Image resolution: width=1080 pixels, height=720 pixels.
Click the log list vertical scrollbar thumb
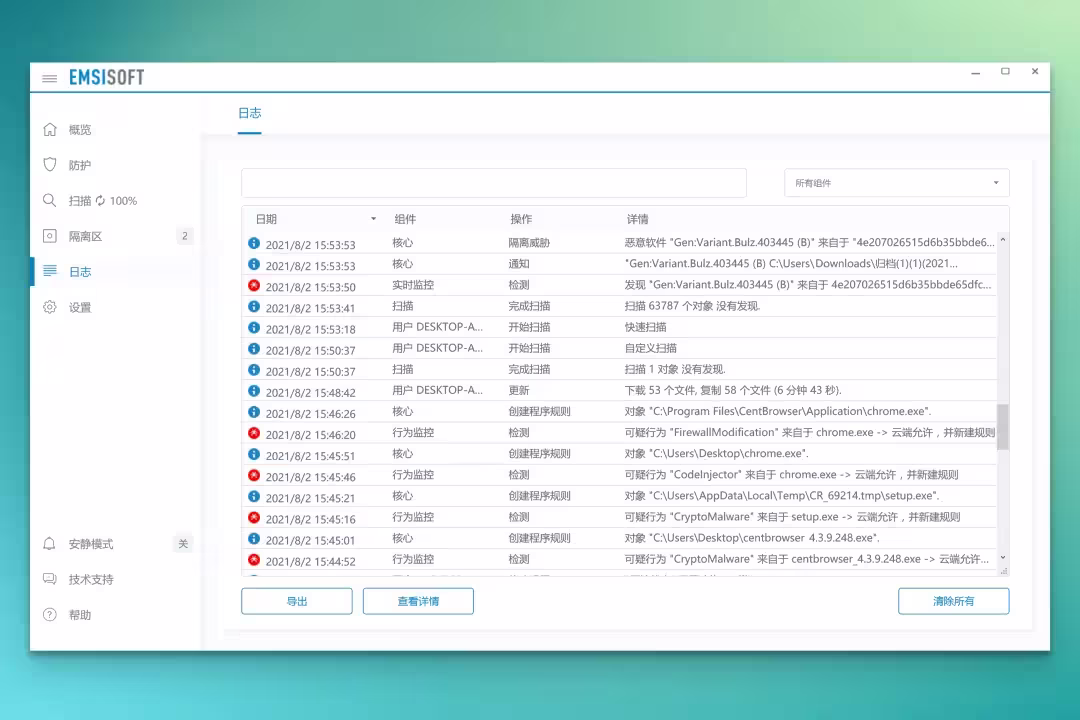1003,426
